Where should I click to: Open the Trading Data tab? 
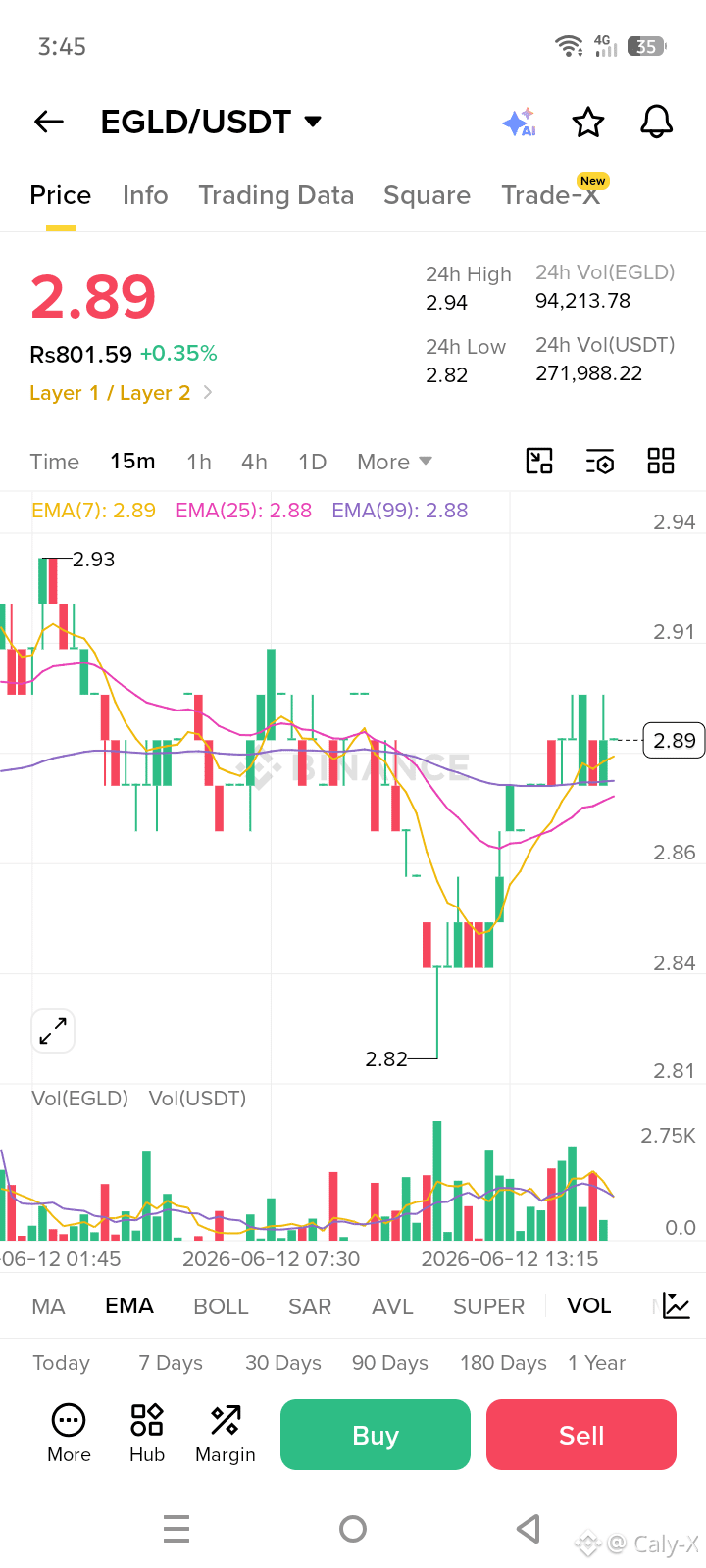pyautogui.click(x=277, y=195)
